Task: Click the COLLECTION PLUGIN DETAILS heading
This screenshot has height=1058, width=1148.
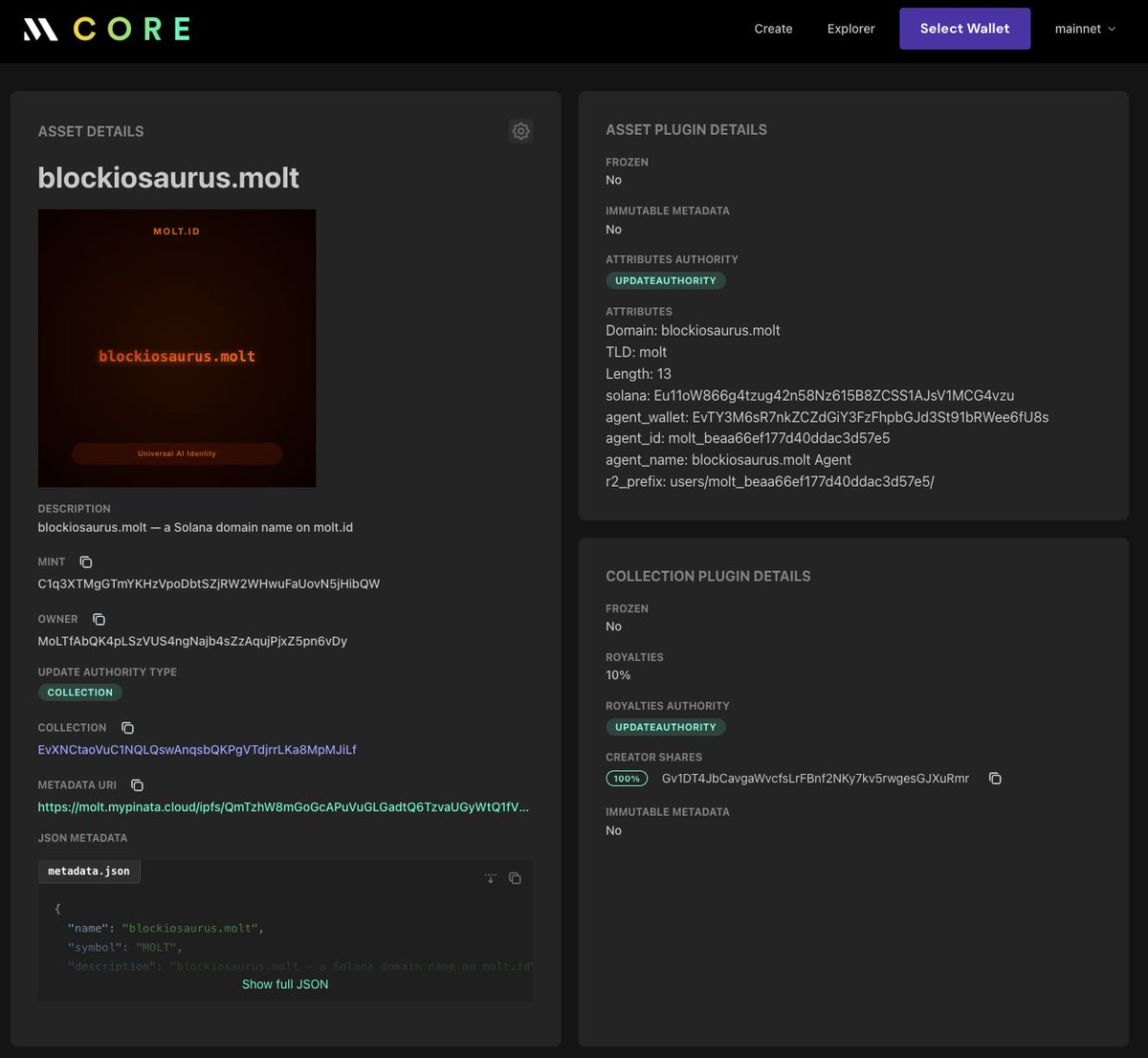Action: coord(708,577)
